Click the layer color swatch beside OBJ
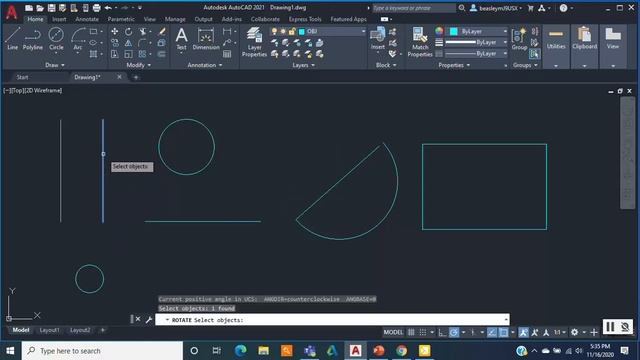Image resolution: width=640 pixels, height=360 pixels. 302,31
